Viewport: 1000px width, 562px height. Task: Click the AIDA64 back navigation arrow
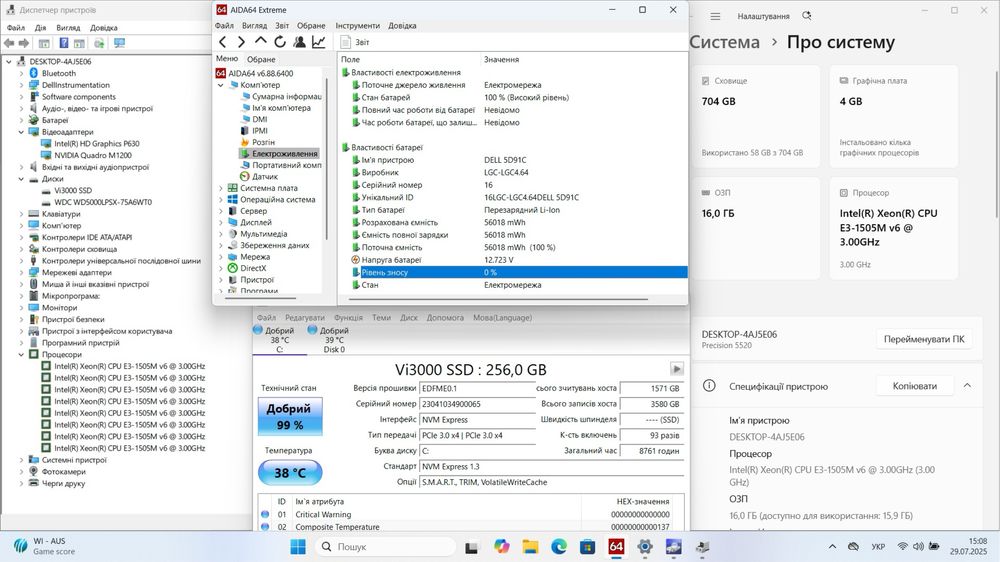[x=223, y=42]
